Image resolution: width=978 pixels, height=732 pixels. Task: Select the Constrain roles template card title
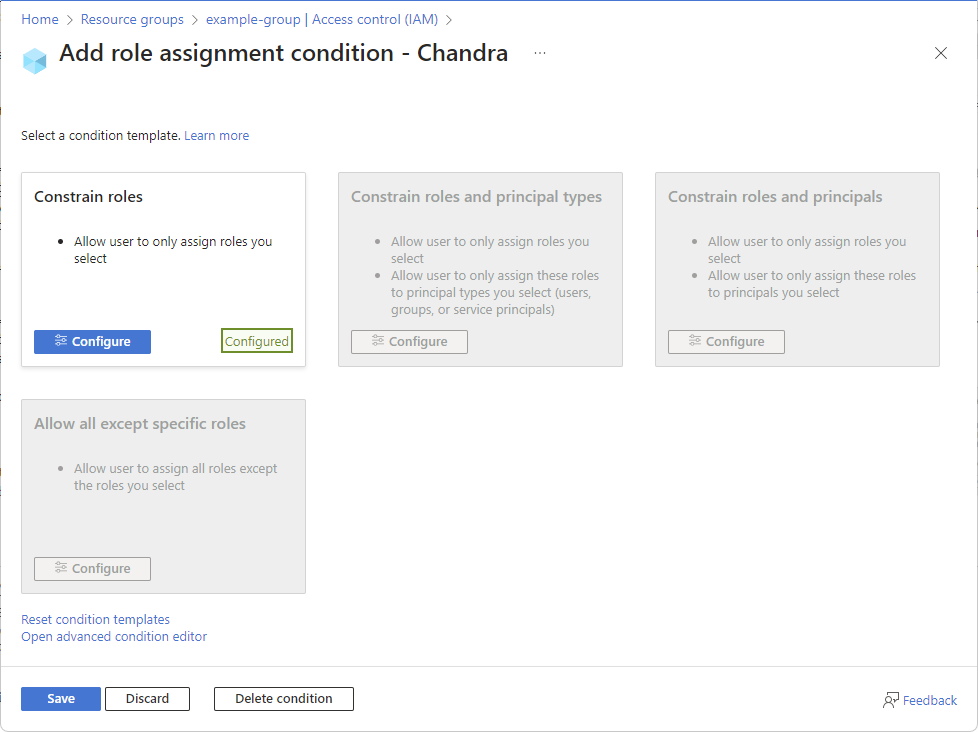[x=88, y=197]
